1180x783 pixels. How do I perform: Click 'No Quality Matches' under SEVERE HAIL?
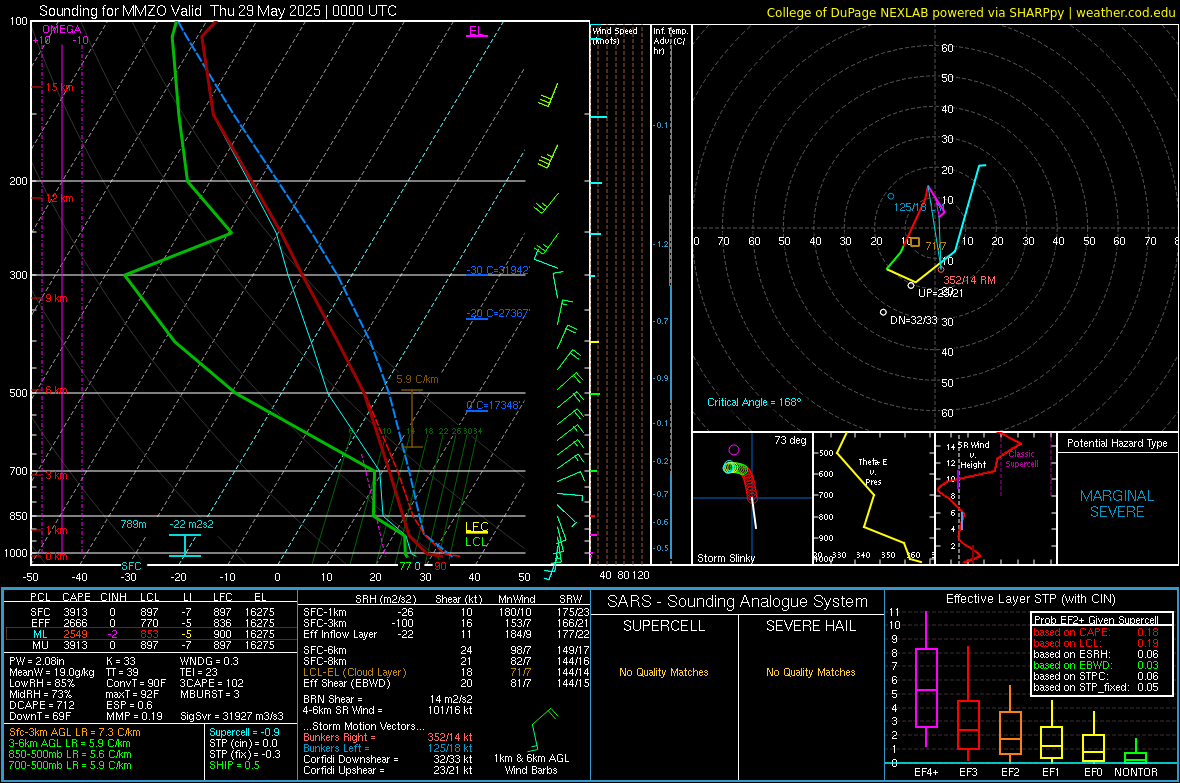(810, 672)
